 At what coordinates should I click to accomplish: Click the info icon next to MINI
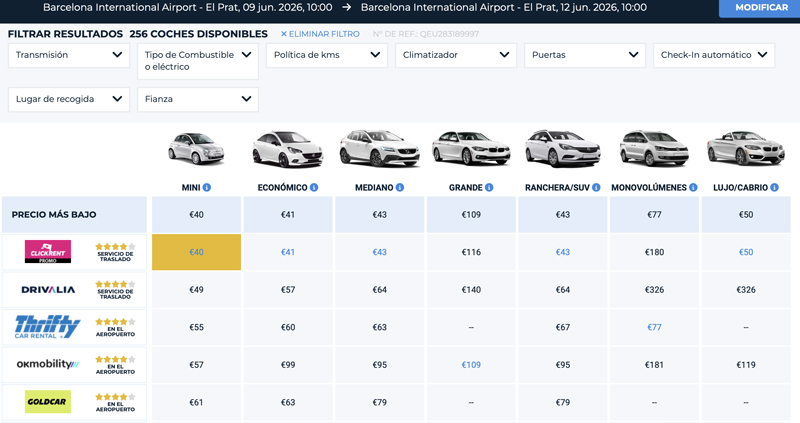coord(207,187)
